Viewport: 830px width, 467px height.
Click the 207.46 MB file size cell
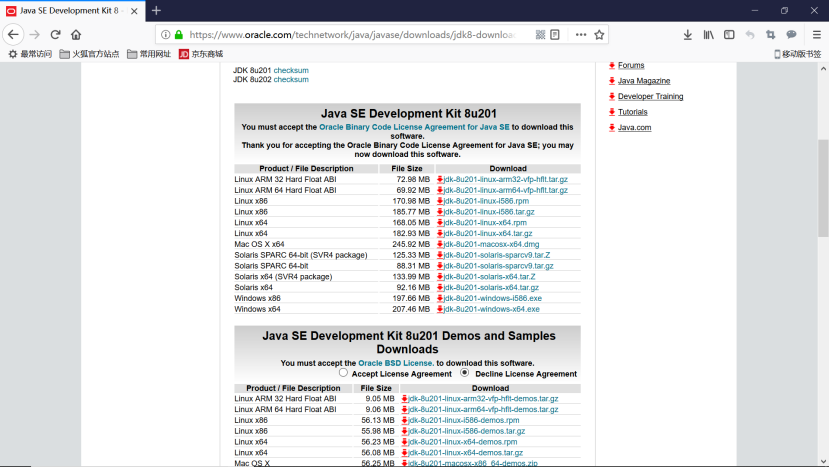[411, 309]
